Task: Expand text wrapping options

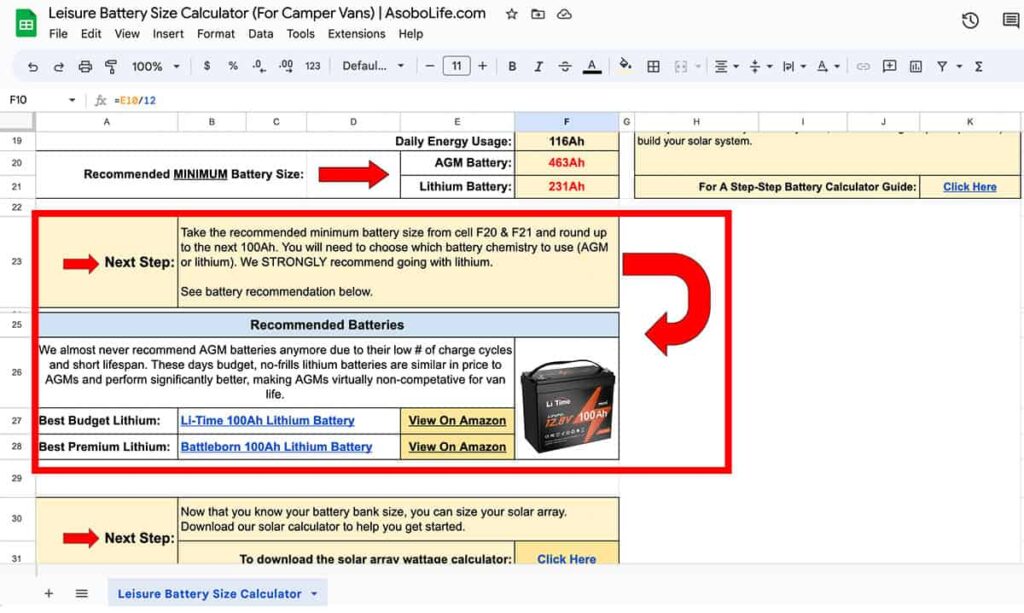Action: [803, 67]
